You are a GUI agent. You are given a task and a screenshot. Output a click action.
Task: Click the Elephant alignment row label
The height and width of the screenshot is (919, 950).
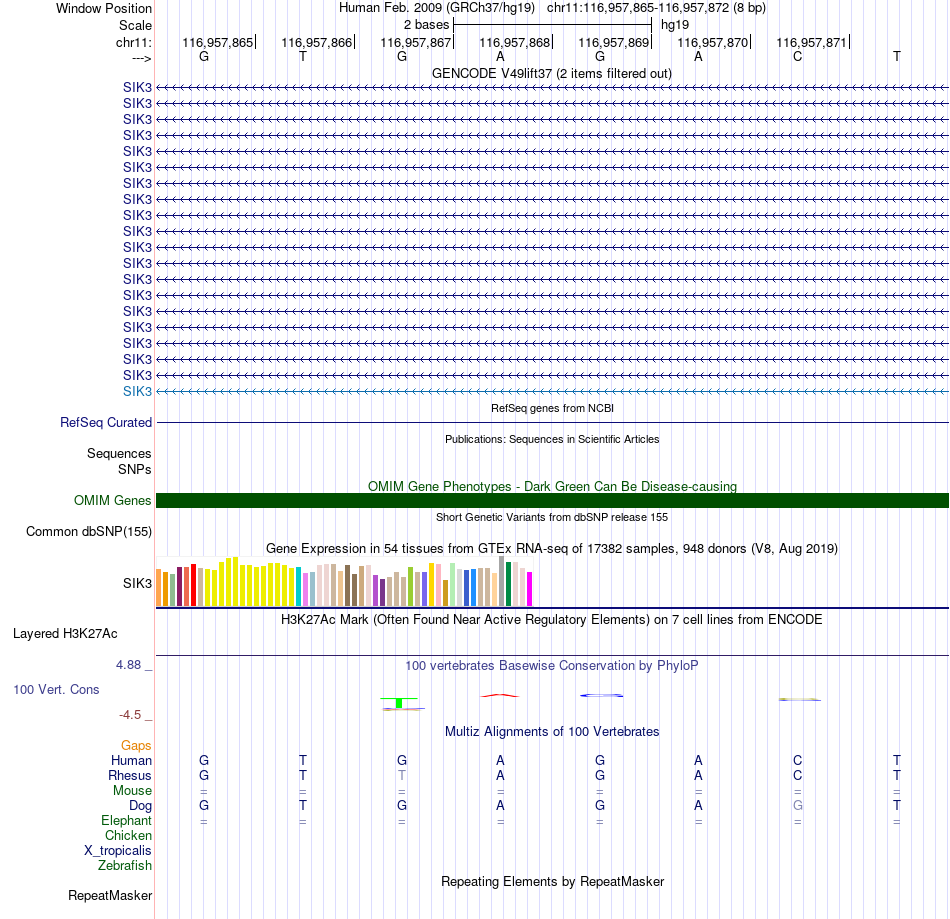127,821
